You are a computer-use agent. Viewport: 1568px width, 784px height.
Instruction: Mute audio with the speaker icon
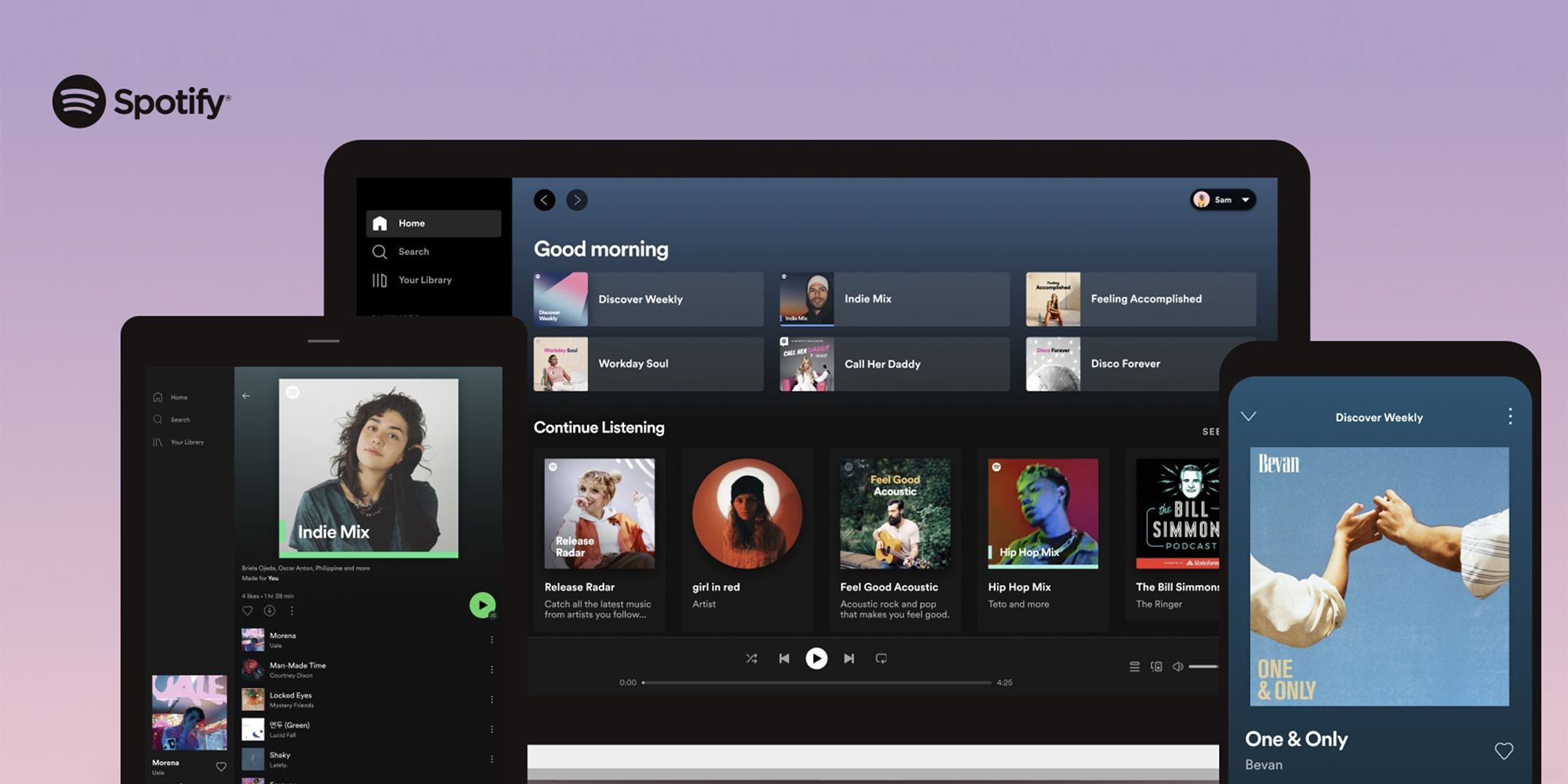1178,666
